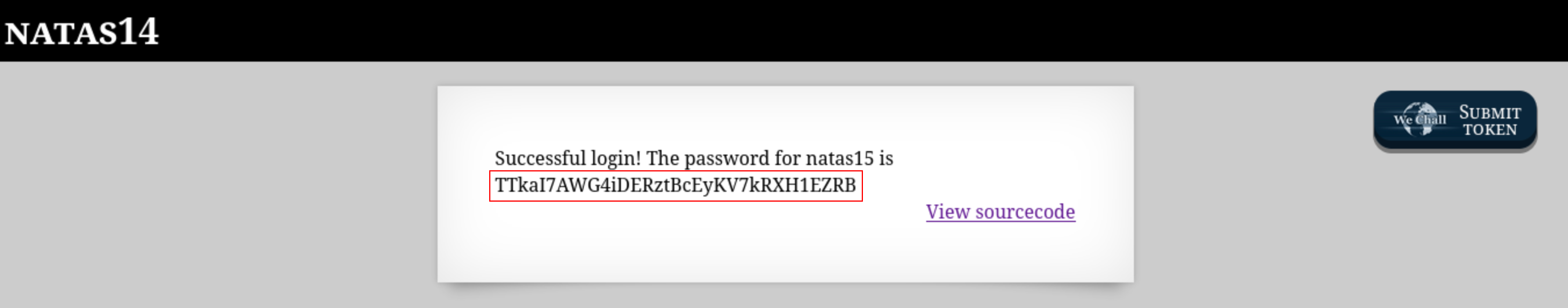1568x308 pixels.
Task: Click the 'Successful login!' message text
Action: pyautogui.click(x=568, y=159)
